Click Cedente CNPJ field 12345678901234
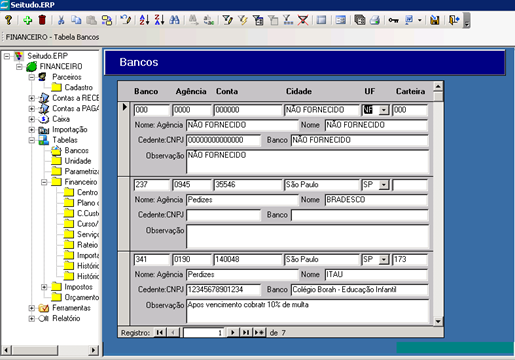515x360 pixels. pyautogui.click(x=223, y=289)
